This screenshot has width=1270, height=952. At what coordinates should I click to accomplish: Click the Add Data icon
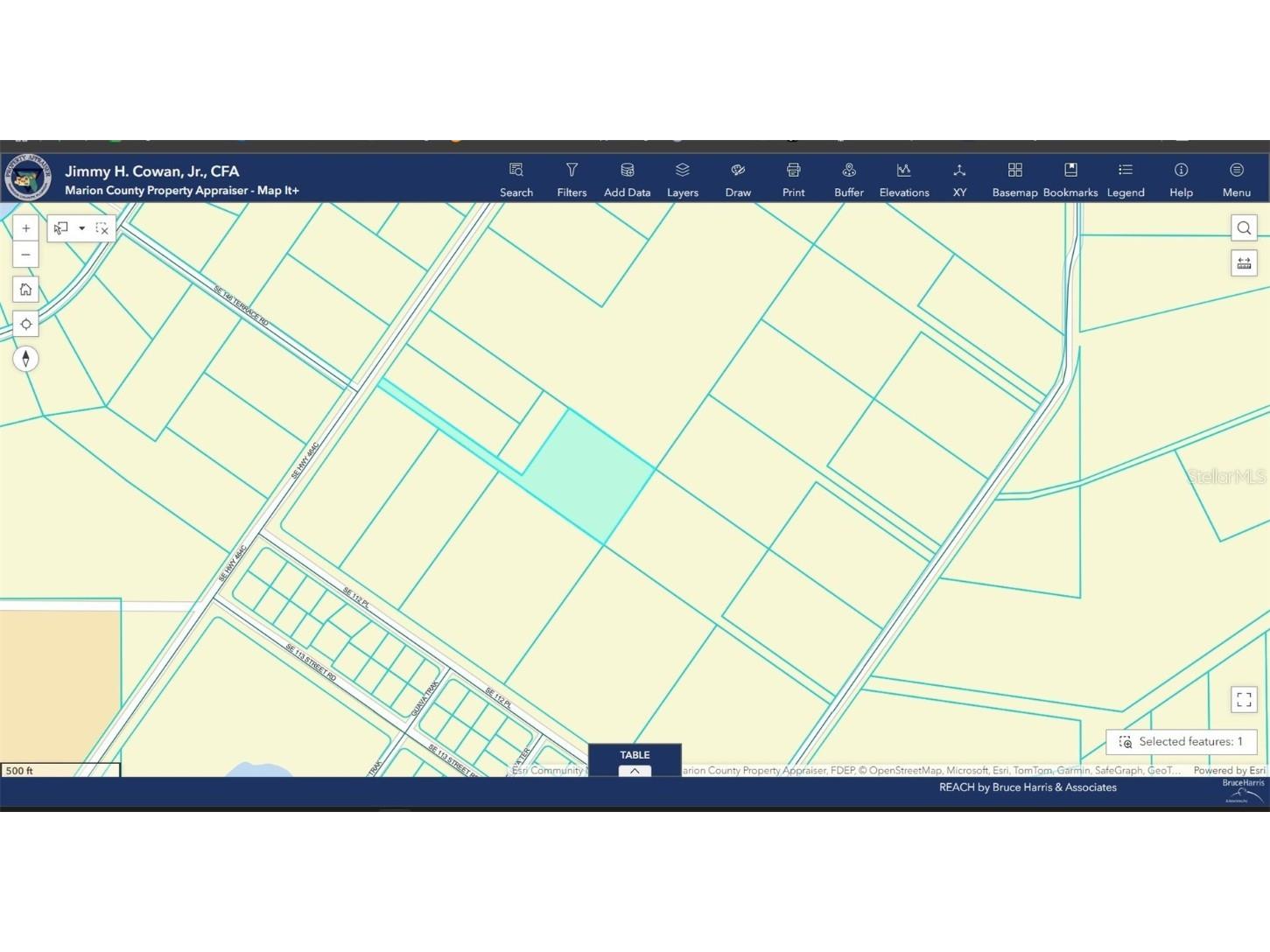point(627,178)
